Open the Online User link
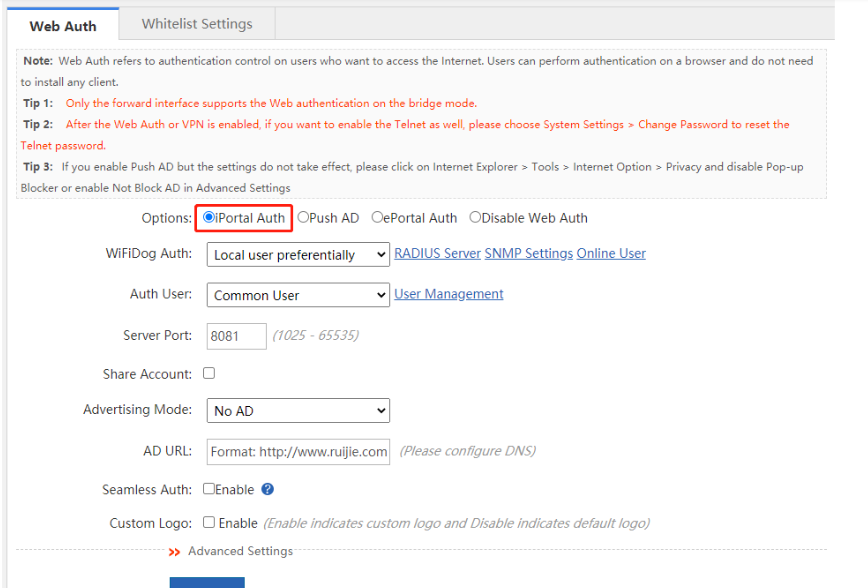This screenshot has height=588, width=868. point(611,254)
